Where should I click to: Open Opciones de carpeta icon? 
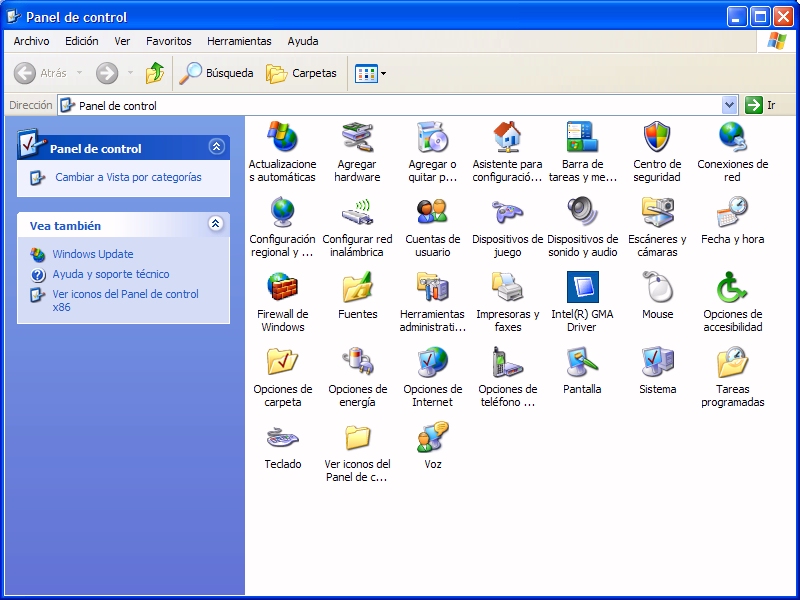pyautogui.click(x=282, y=362)
